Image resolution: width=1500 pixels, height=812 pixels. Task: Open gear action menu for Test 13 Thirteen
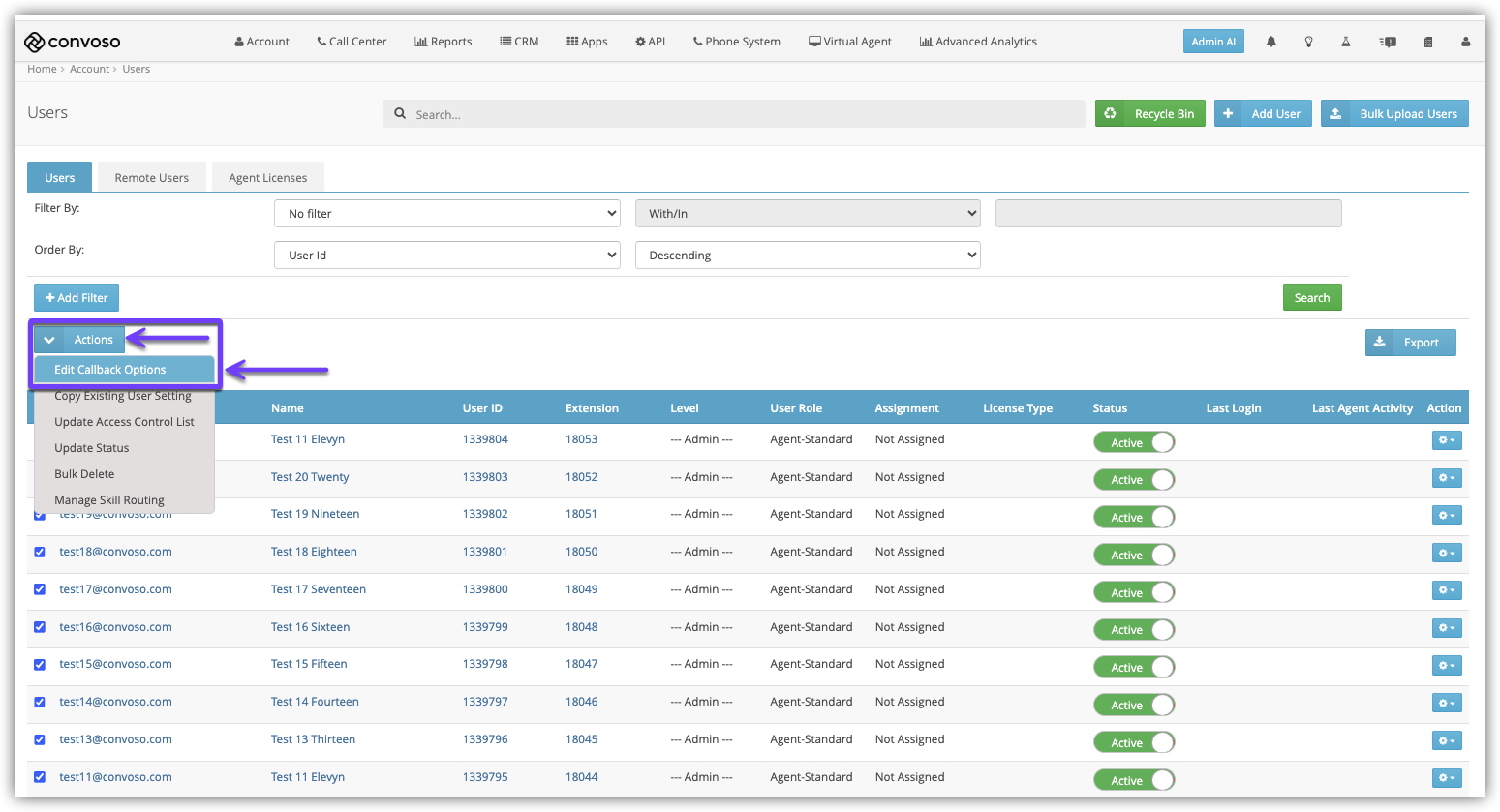pos(1447,741)
